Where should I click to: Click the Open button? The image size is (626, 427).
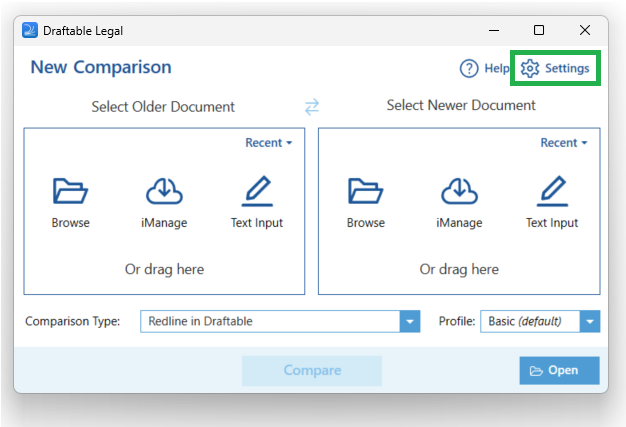pyautogui.click(x=559, y=371)
